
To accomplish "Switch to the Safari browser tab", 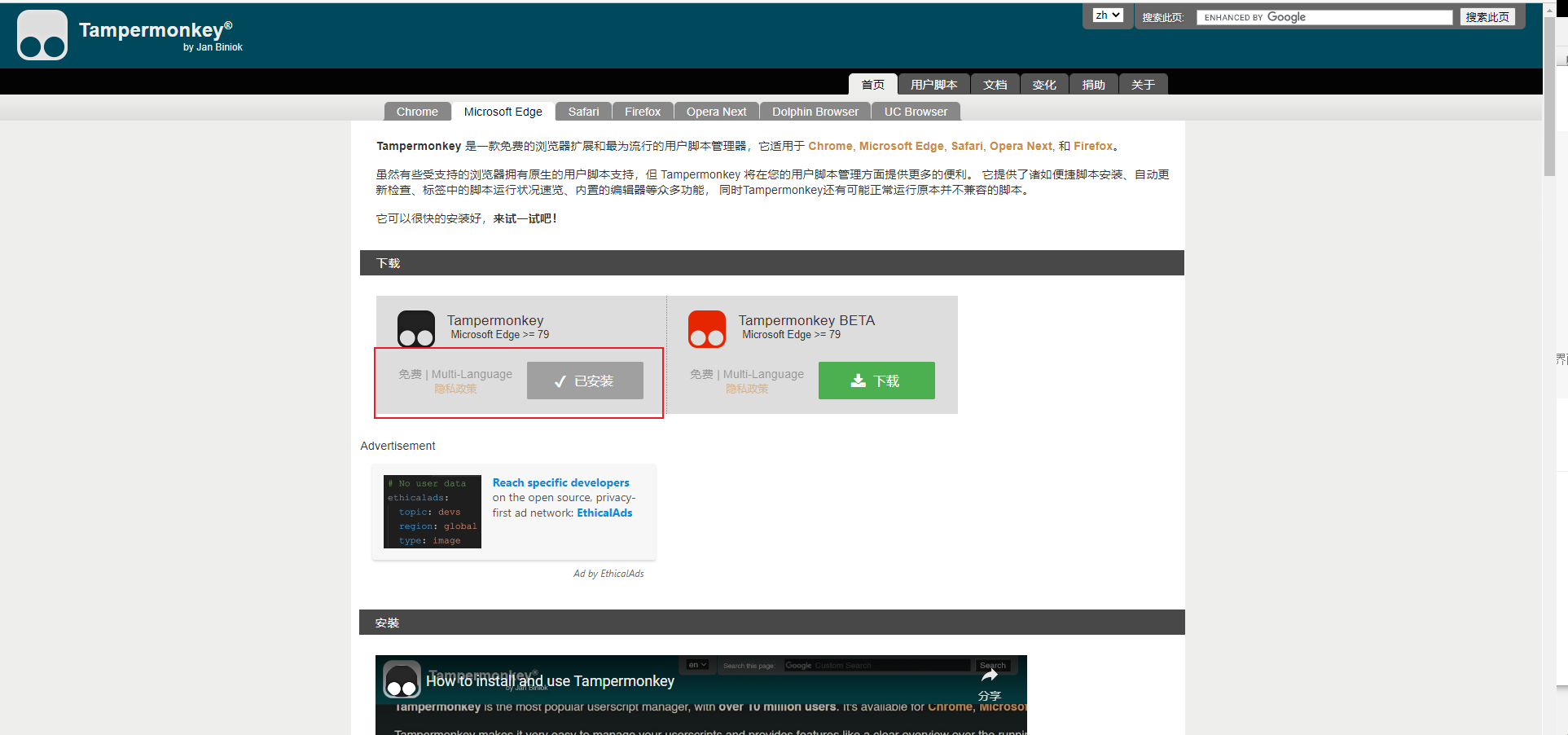I will click(x=583, y=112).
